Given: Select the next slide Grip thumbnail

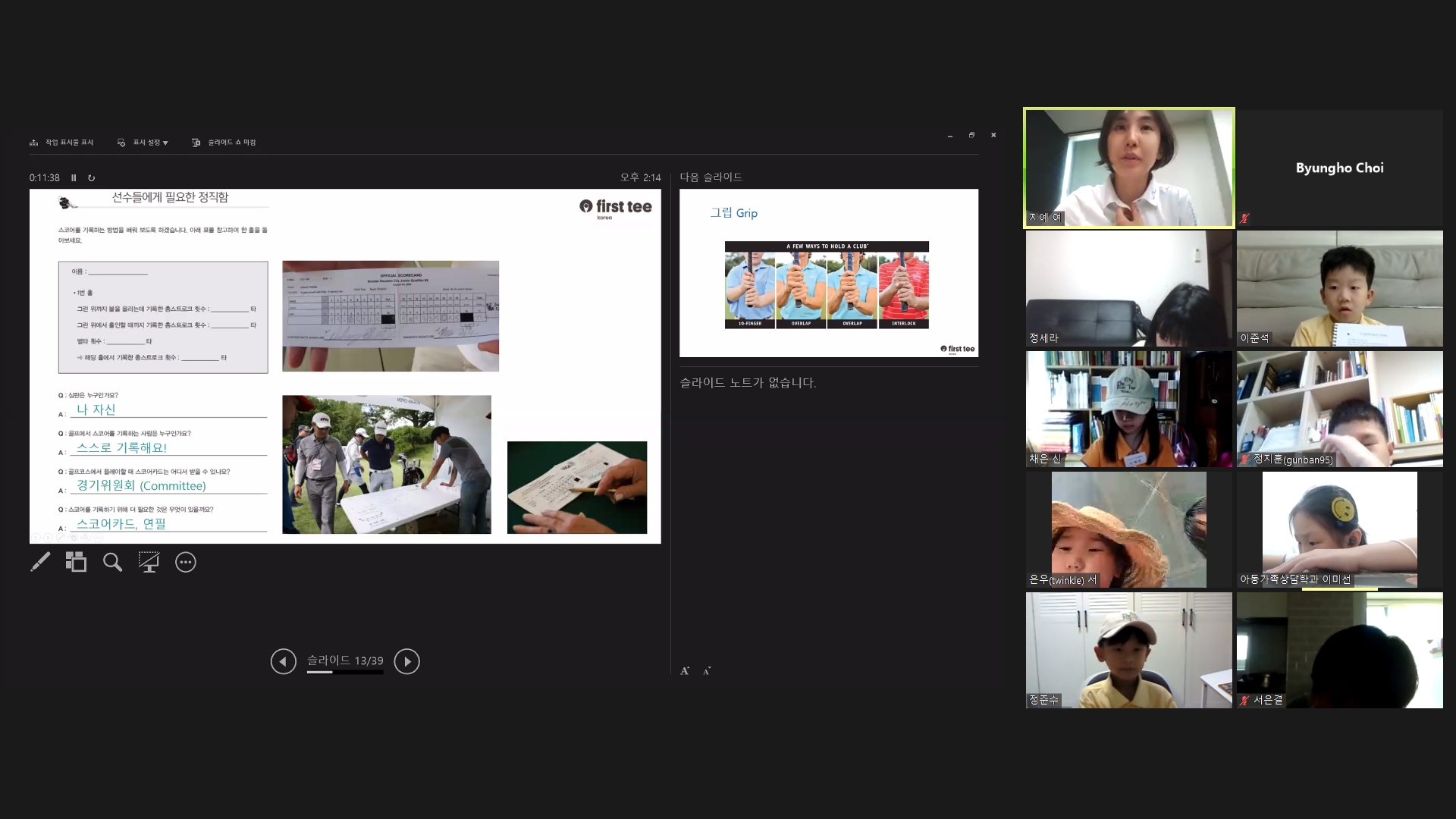Looking at the screenshot, I should 828,273.
